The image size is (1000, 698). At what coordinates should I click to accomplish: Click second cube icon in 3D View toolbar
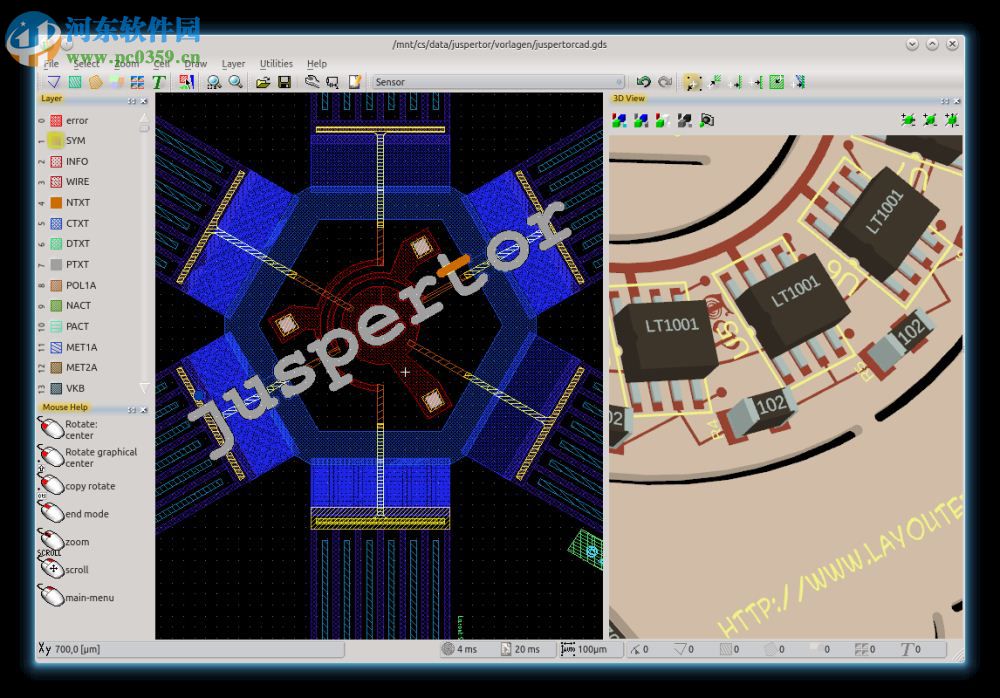click(641, 120)
